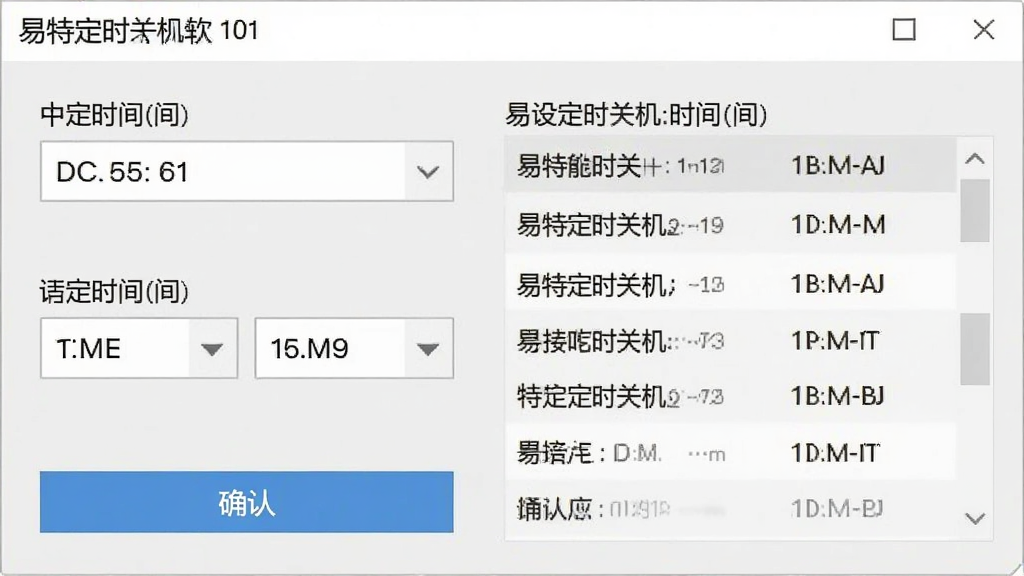This screenshot has width=1024, height=576.
Task: Click the T:ME field text
Action: tap(88, 349)
